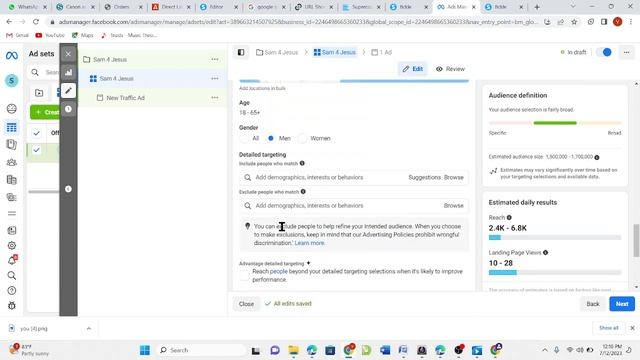Screen dimensions: 640x360
Task: Click the Meta logo icon
Action: tap(11, 56)
